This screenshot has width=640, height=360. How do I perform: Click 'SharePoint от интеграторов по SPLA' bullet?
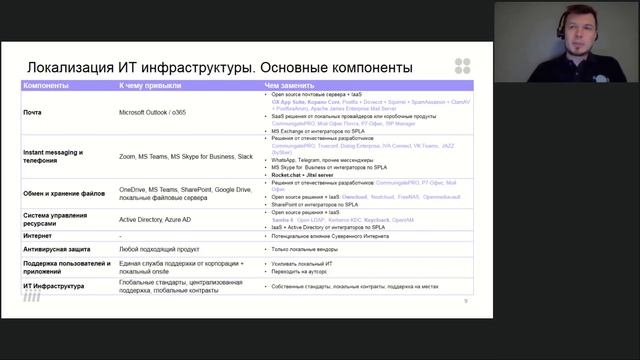point(314,204)
